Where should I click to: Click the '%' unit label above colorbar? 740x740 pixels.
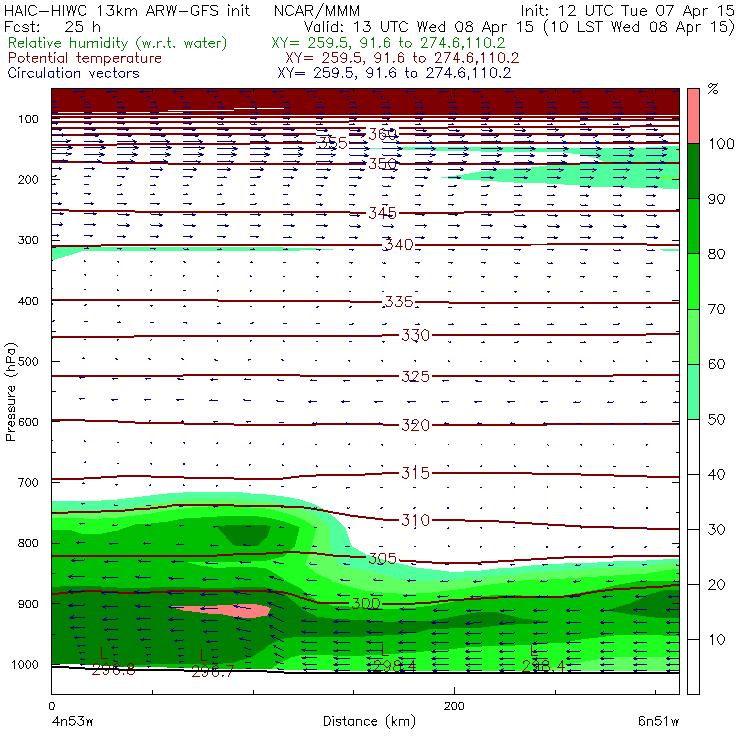click(x=713, y=89)
